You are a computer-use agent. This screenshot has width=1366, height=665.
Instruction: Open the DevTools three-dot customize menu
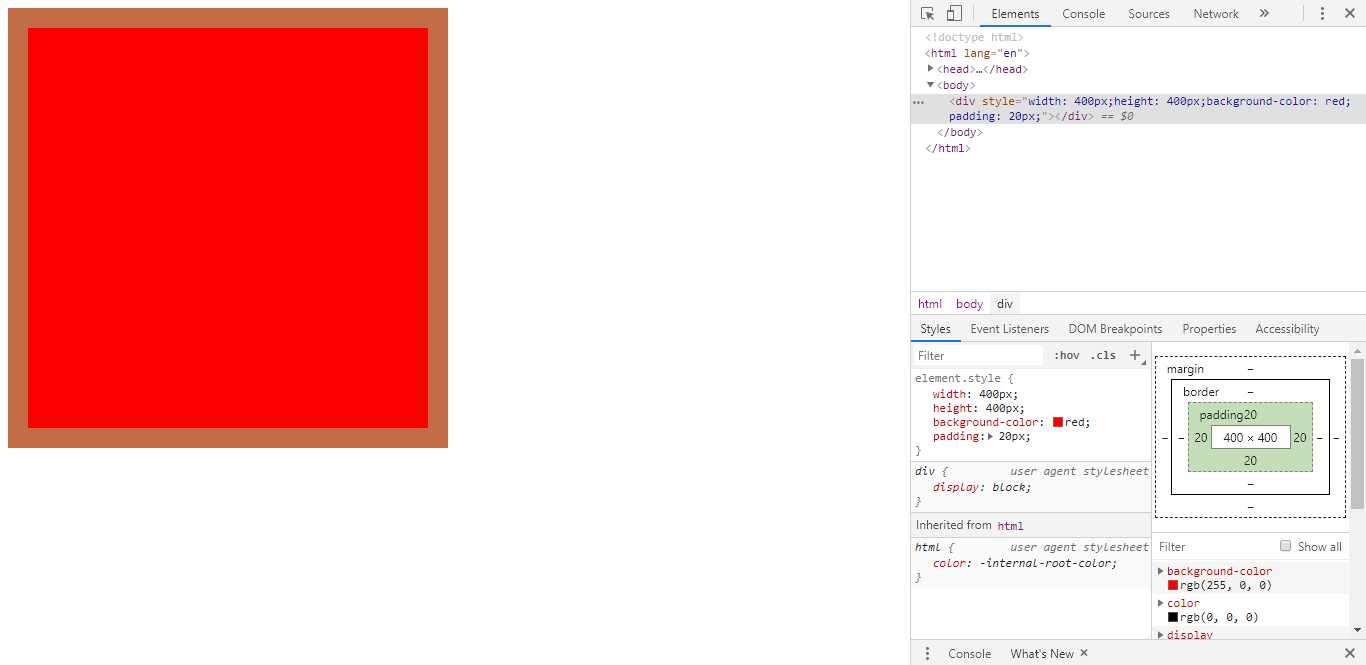point(1322,13)
